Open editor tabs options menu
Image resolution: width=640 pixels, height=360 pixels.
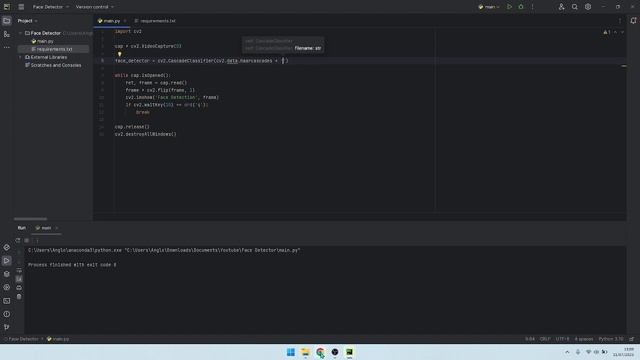point(620,21)
